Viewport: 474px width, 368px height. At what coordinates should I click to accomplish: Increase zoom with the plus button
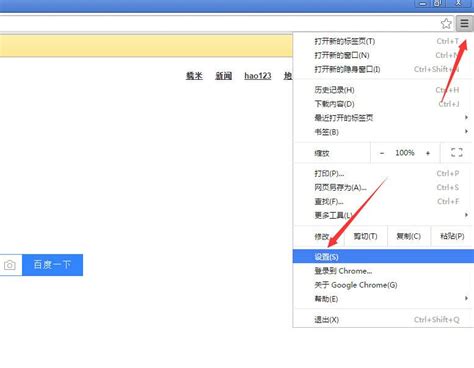428,153
